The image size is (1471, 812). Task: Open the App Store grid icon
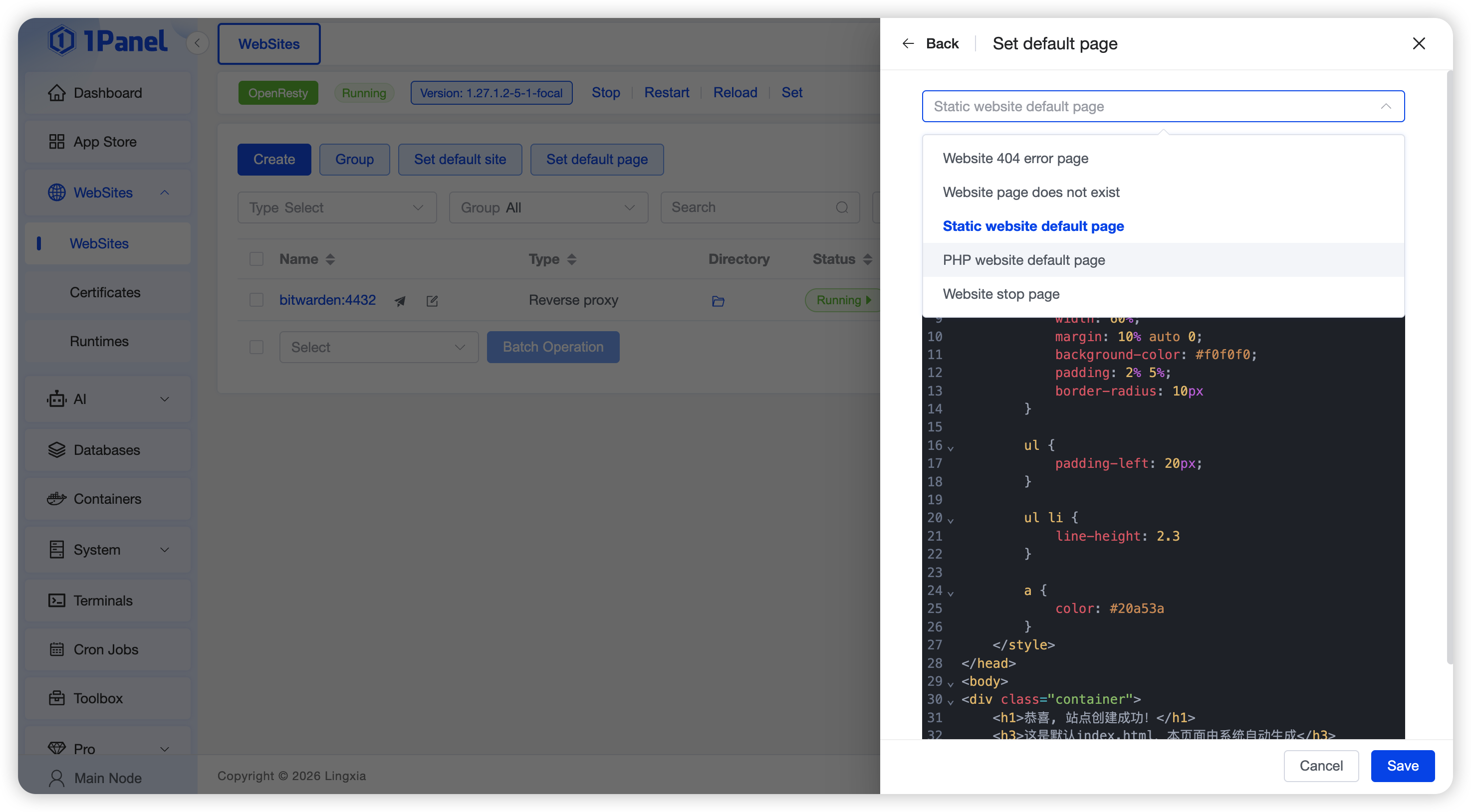pyautogui.click(x=56, y=142)
